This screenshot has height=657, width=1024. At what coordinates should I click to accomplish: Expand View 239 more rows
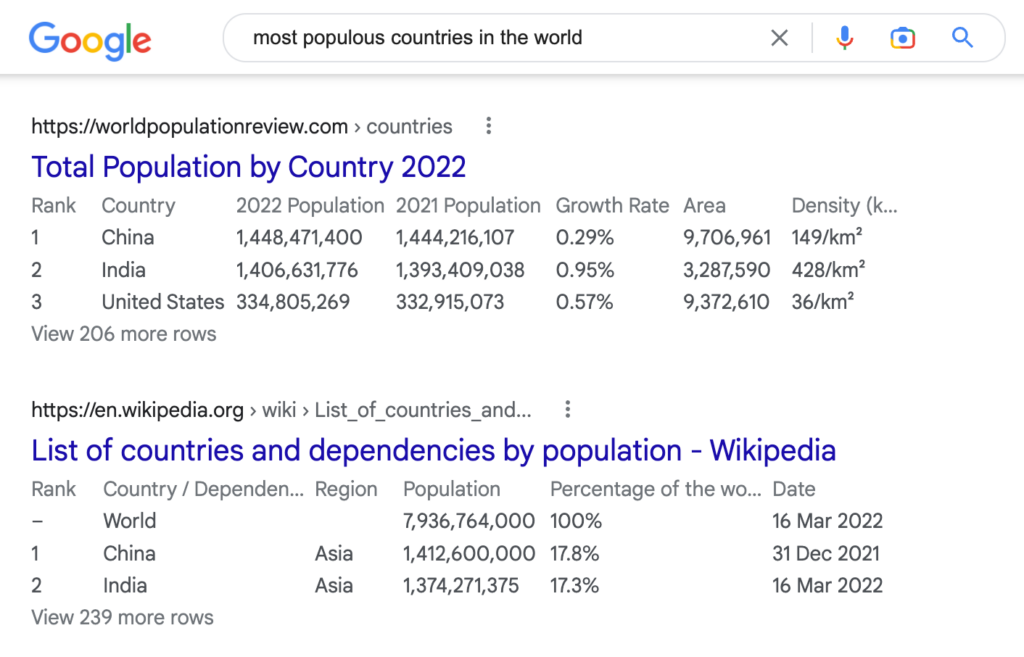point(122,617)
